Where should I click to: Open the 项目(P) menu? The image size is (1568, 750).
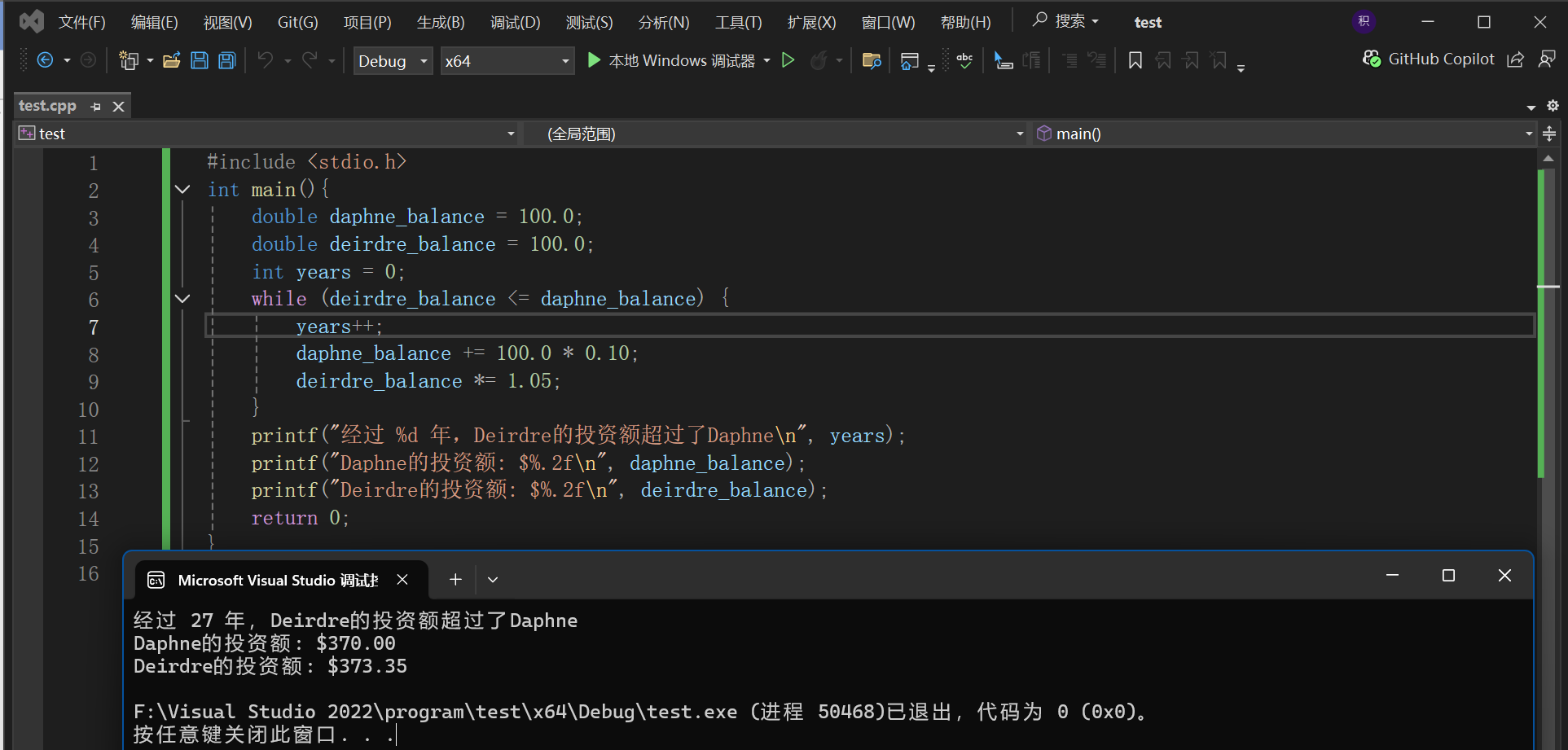[x=368, y=22]
